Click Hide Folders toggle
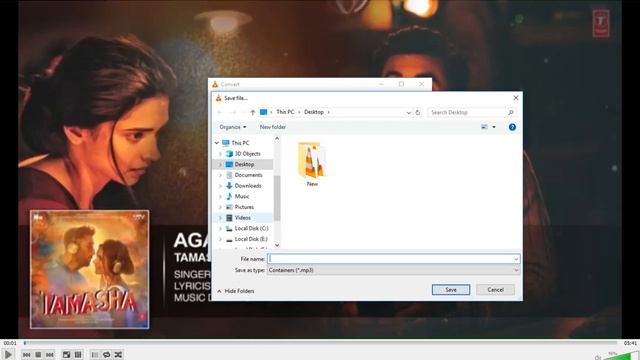The width and height of the screenshot is (640, 360). [x=236, y=291]
